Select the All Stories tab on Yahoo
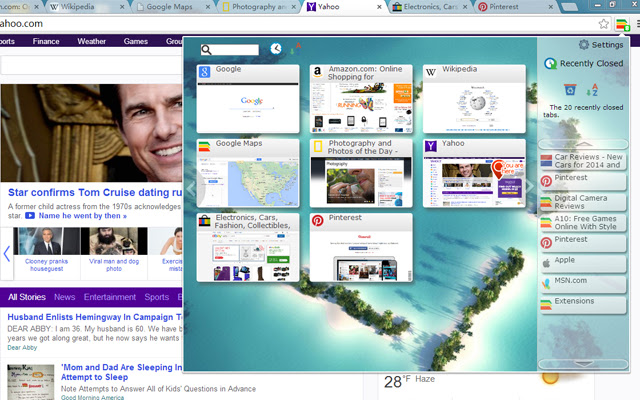This screenshot has width=640, height=400. click(x=27, y=297)
